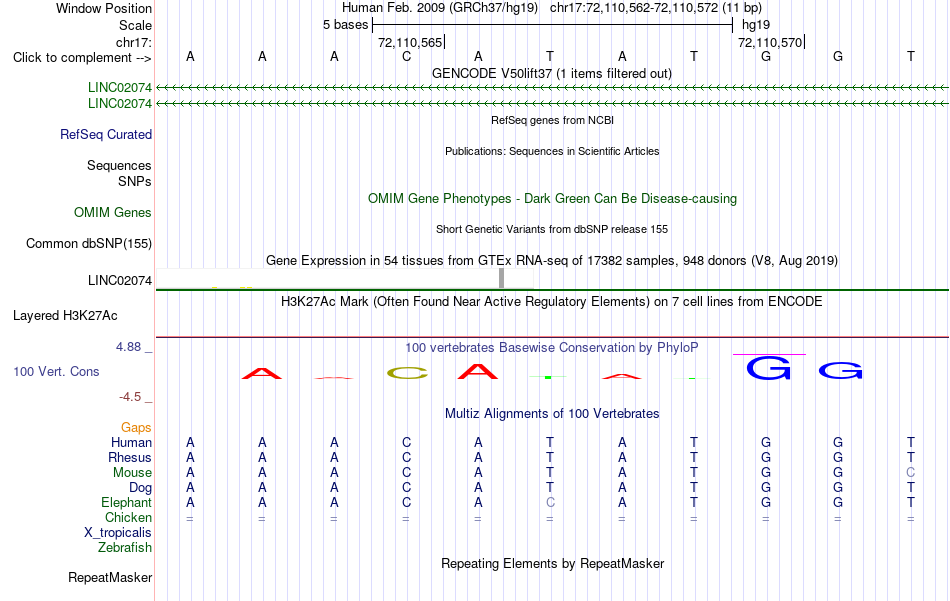The image size is (950, 601).
Task: Click the Mouse species row label
Action: point(132,473)
